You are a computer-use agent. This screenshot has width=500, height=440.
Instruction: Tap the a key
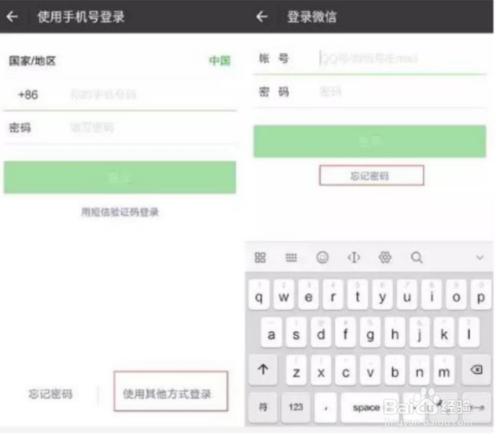[x=271, y=333]
